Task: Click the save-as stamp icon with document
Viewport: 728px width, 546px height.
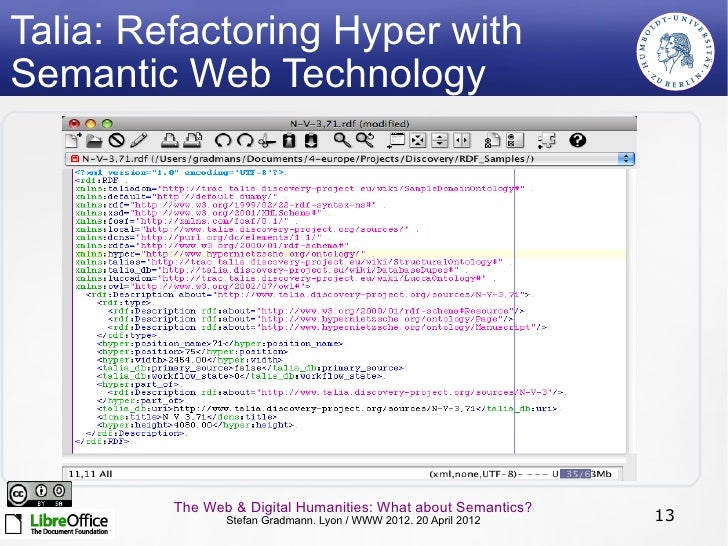Action: (193, 140)
